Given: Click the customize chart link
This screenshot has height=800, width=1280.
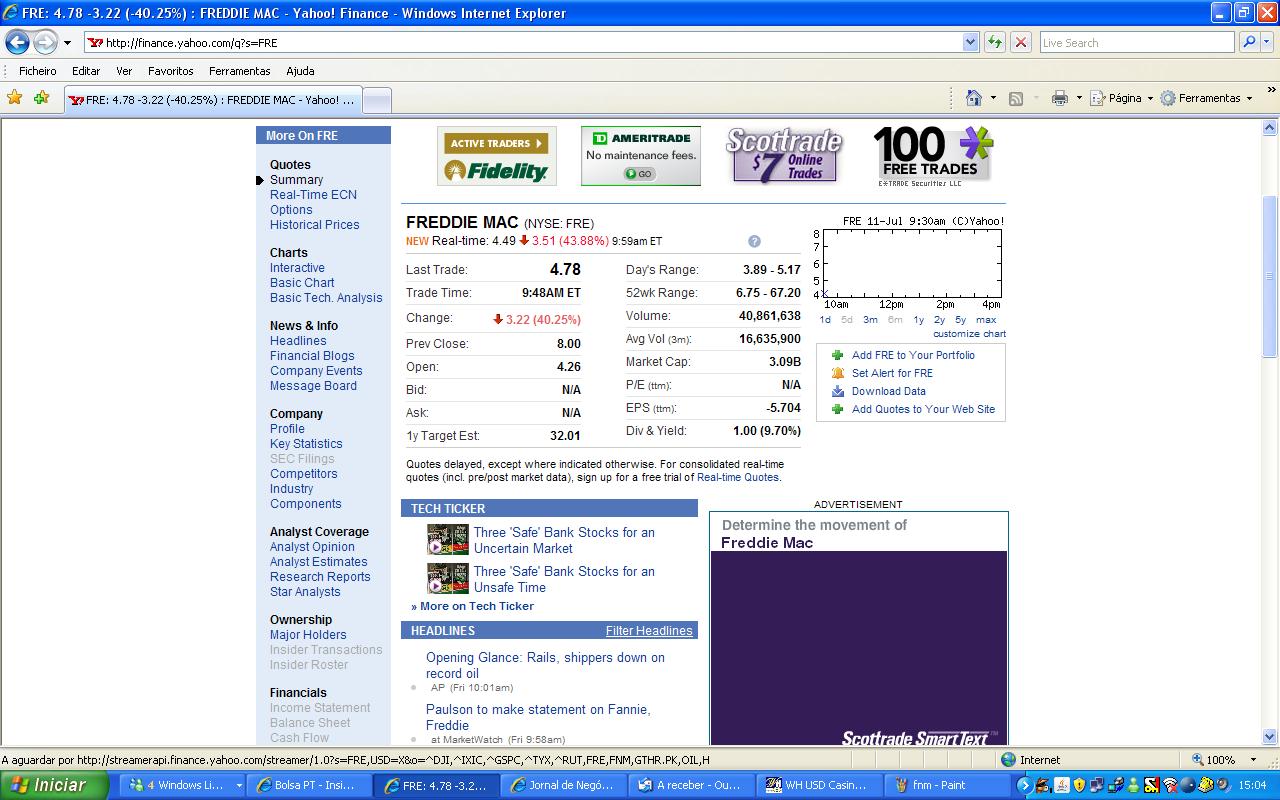Looking at the screenshot, I should [x=969, y=334].
